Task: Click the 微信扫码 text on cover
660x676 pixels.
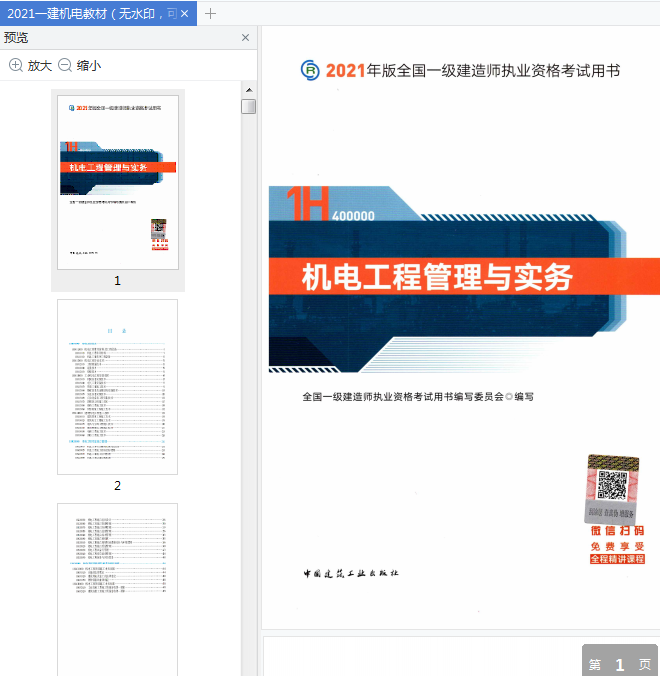Action: [x=617, y=531]
